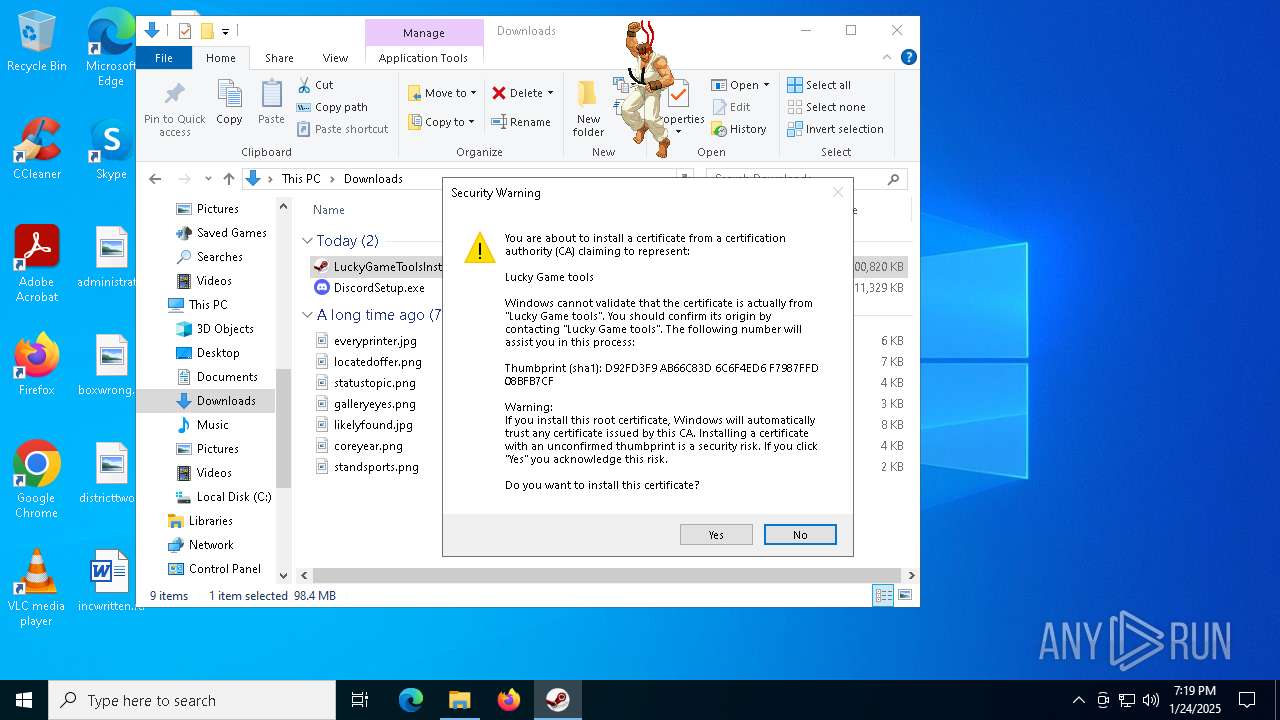
Task: Open Firefox from the taskbar
Action: tap(509, 700)
